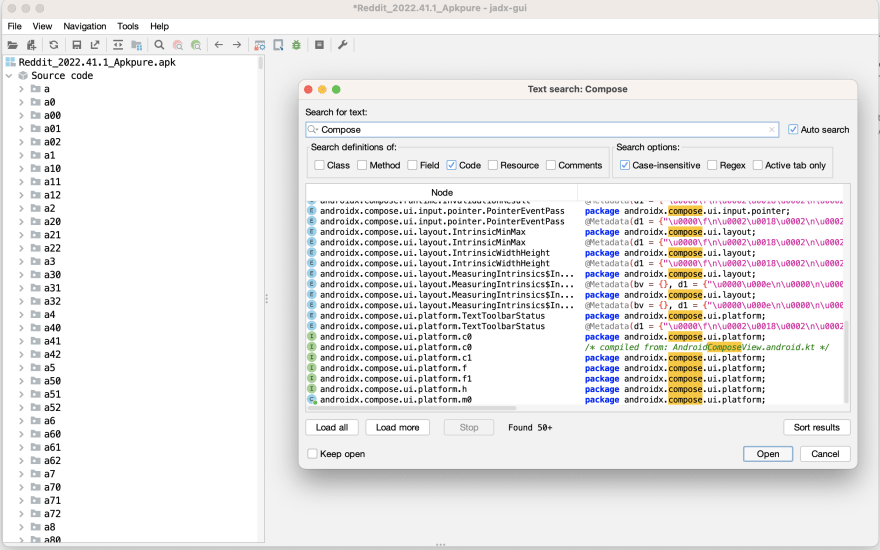880x550 pixels.
Task: Click the Open button in search dialog
Action: click(768, 454)
